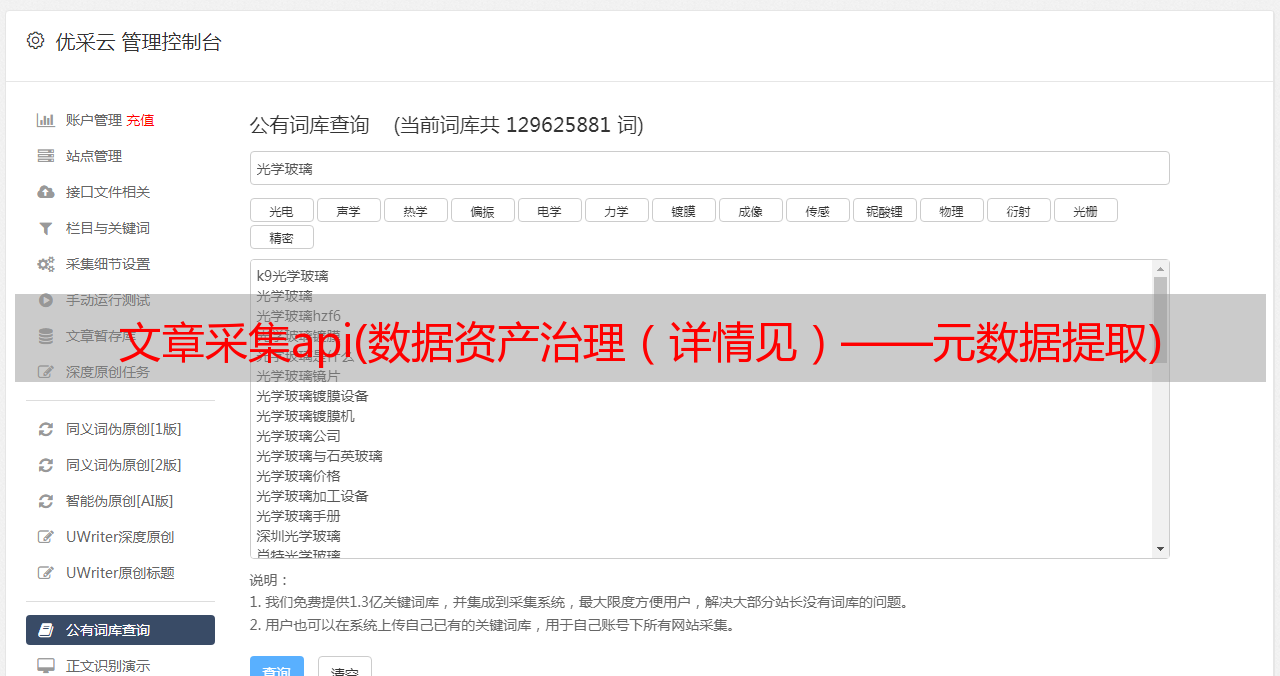The width and height of the screenshot is (1280, 676).
Task: Click the 光学玻璃公司 result row
Action: [x=298, y=436]
